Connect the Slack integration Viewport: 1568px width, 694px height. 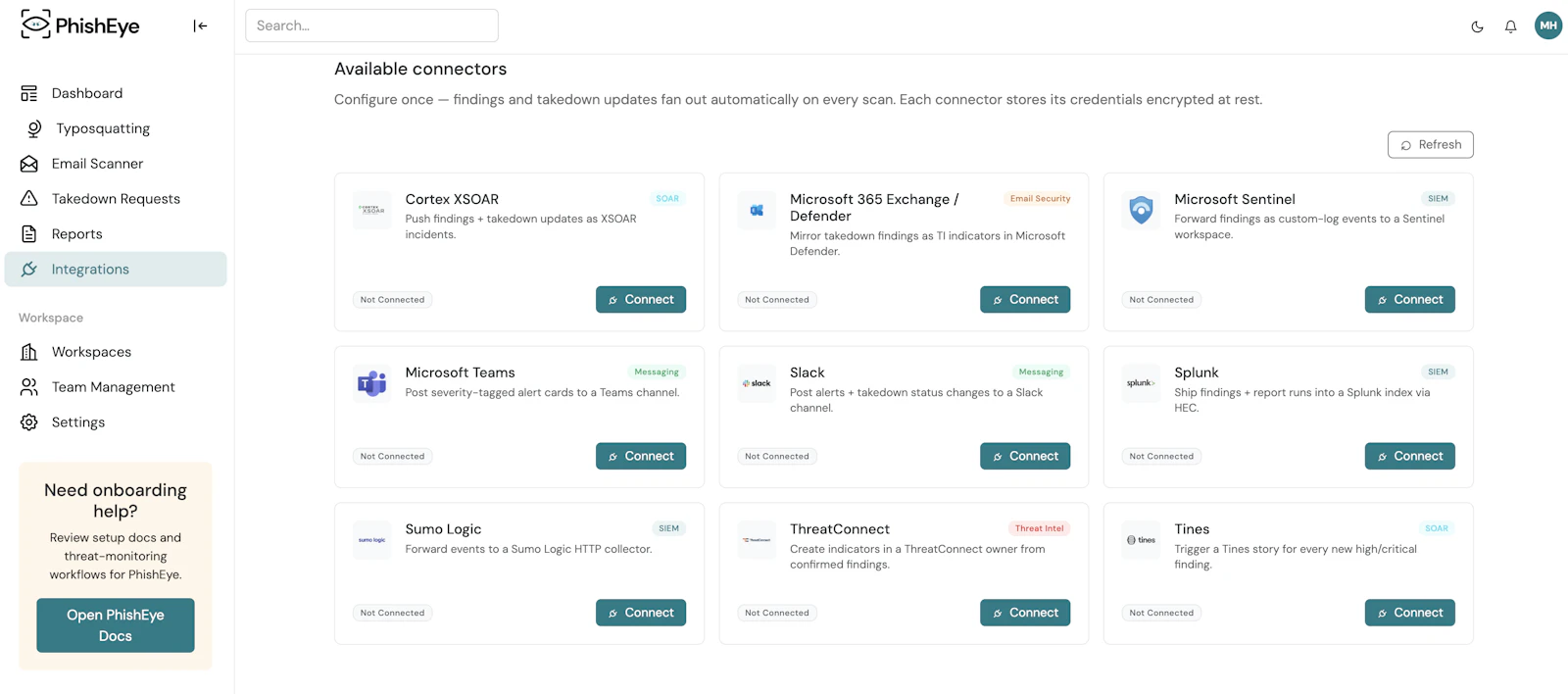1025,456
